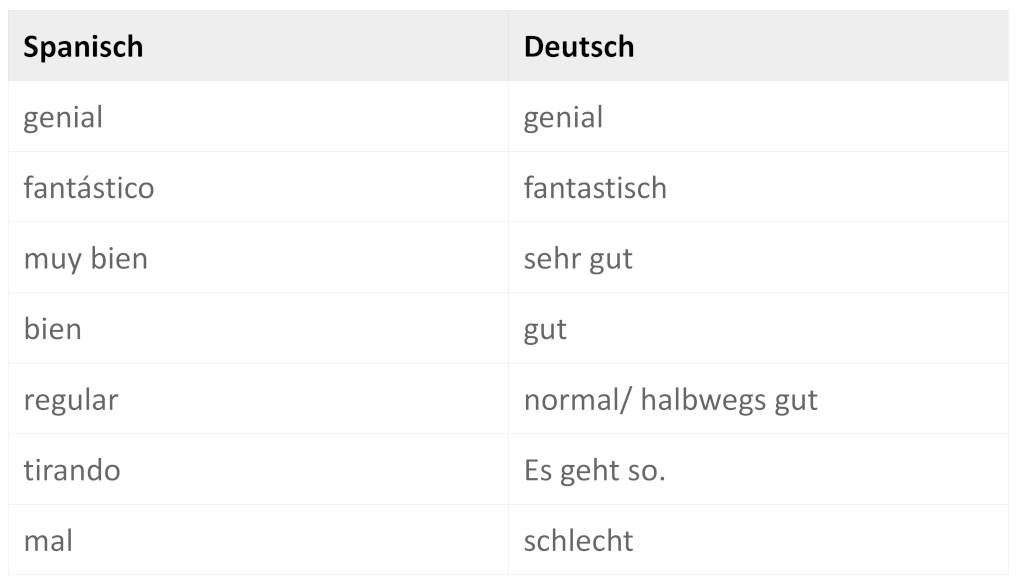Select the "muy bien" cell

tap(85, 259)
